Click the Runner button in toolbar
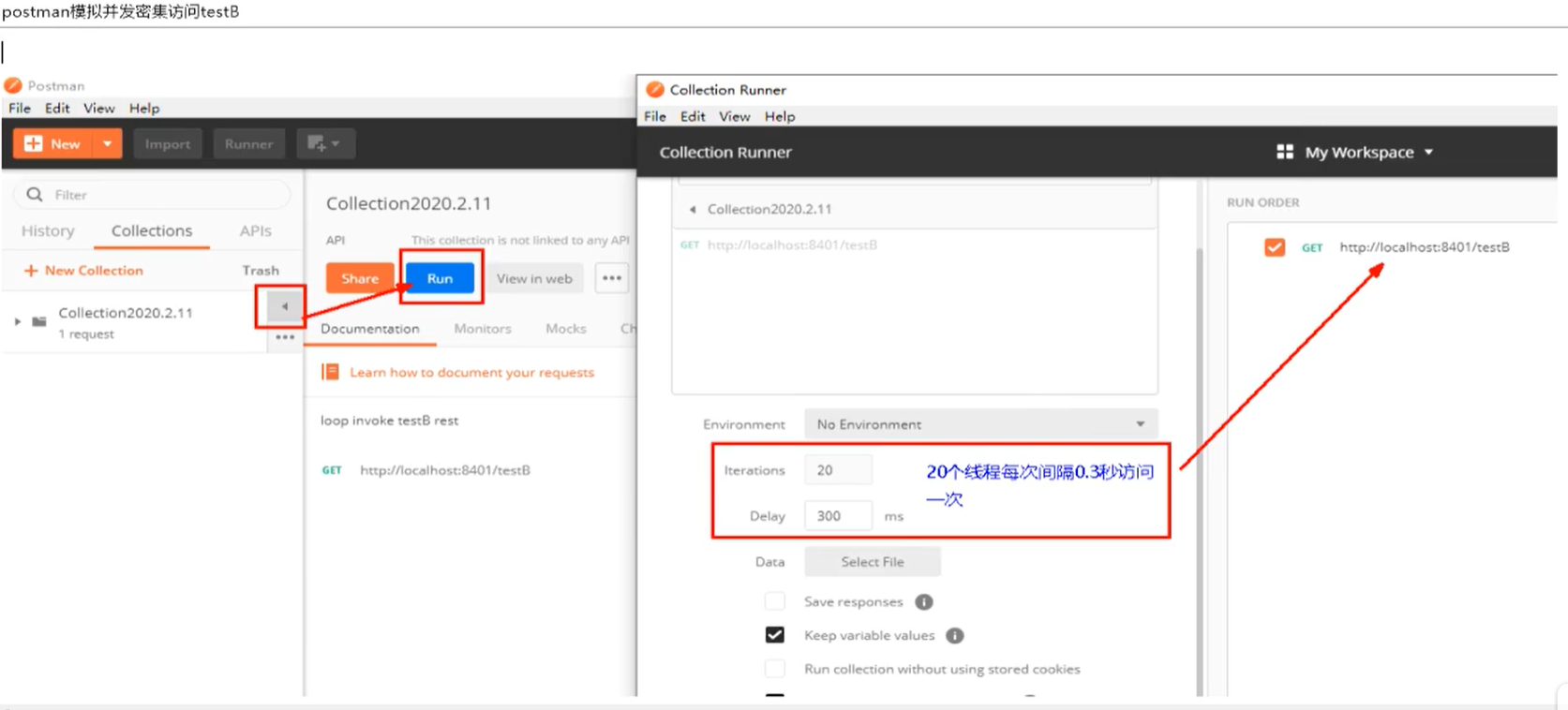Image resolution: width=1568 pixels, height=710 pixels. (248, 143)
